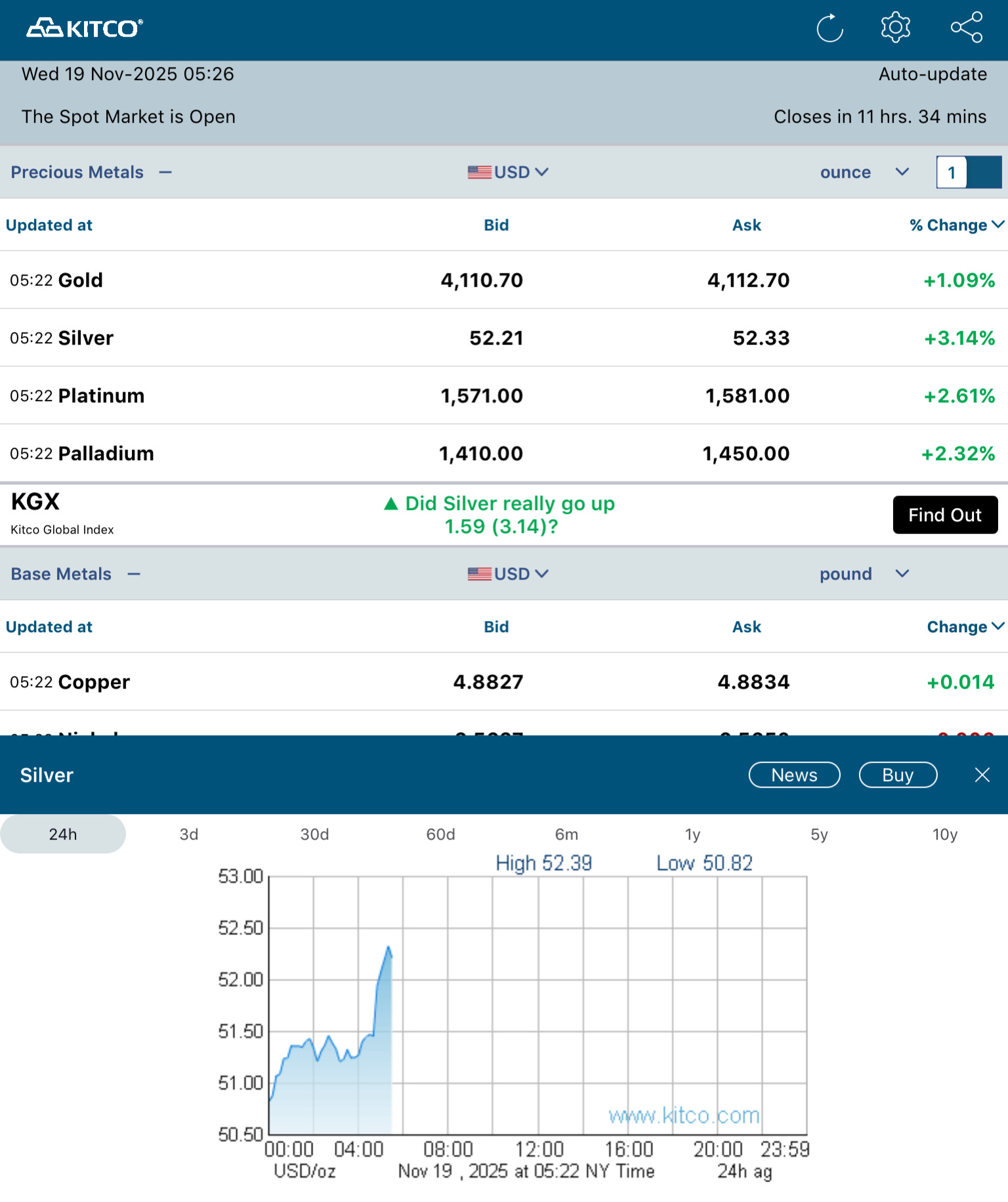This screenshot has width=1008, height=1202.
Task: Tap Gold change +1.09%
Action: (959, 280)
